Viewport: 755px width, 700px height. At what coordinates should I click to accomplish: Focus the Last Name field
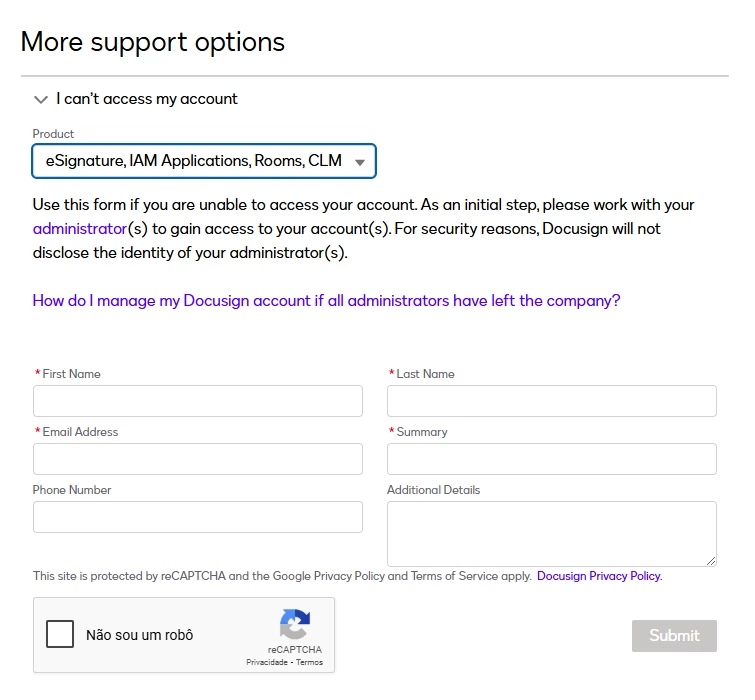point(552,401)
